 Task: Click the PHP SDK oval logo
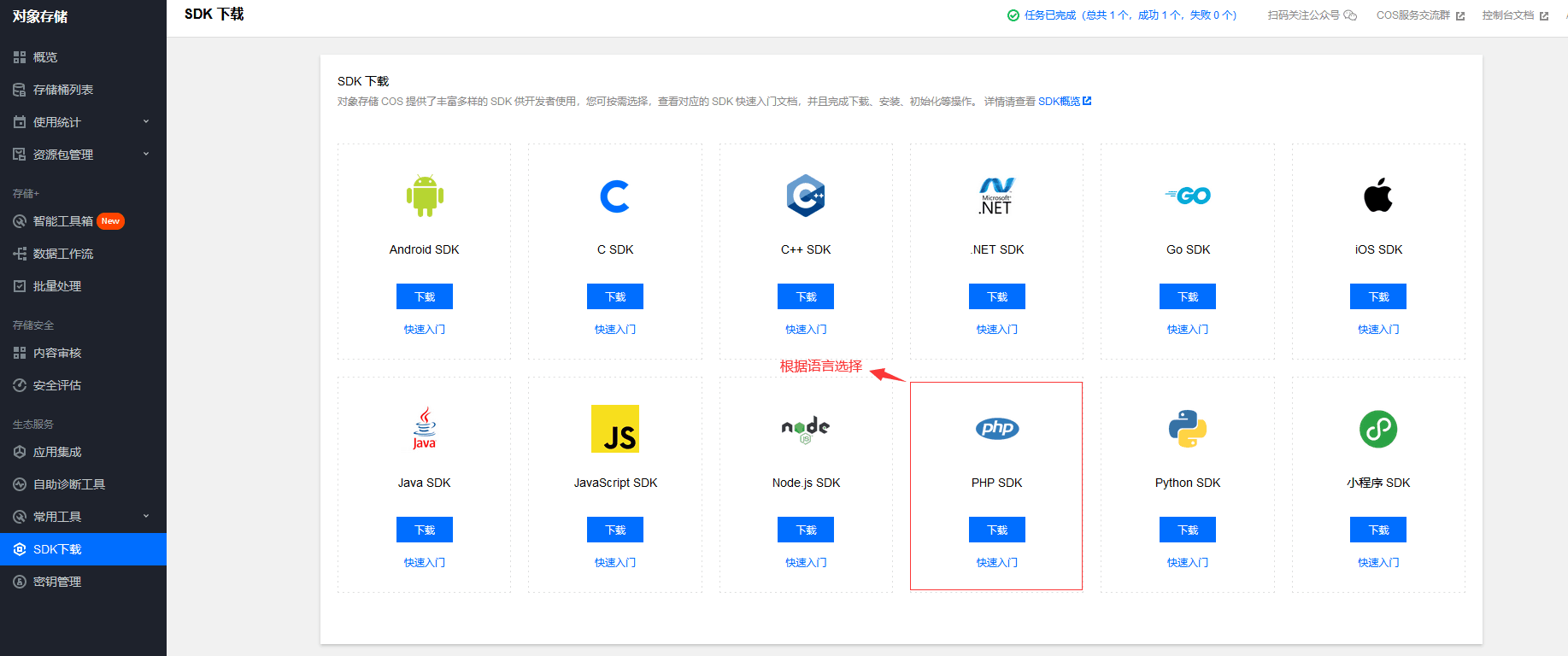997,428
